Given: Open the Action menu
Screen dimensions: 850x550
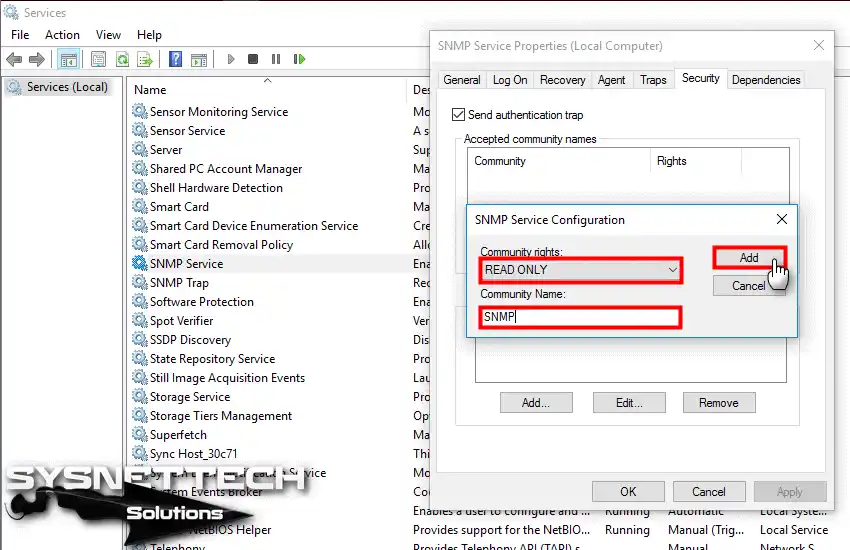Looking at the screenshot, I should 62,35.
